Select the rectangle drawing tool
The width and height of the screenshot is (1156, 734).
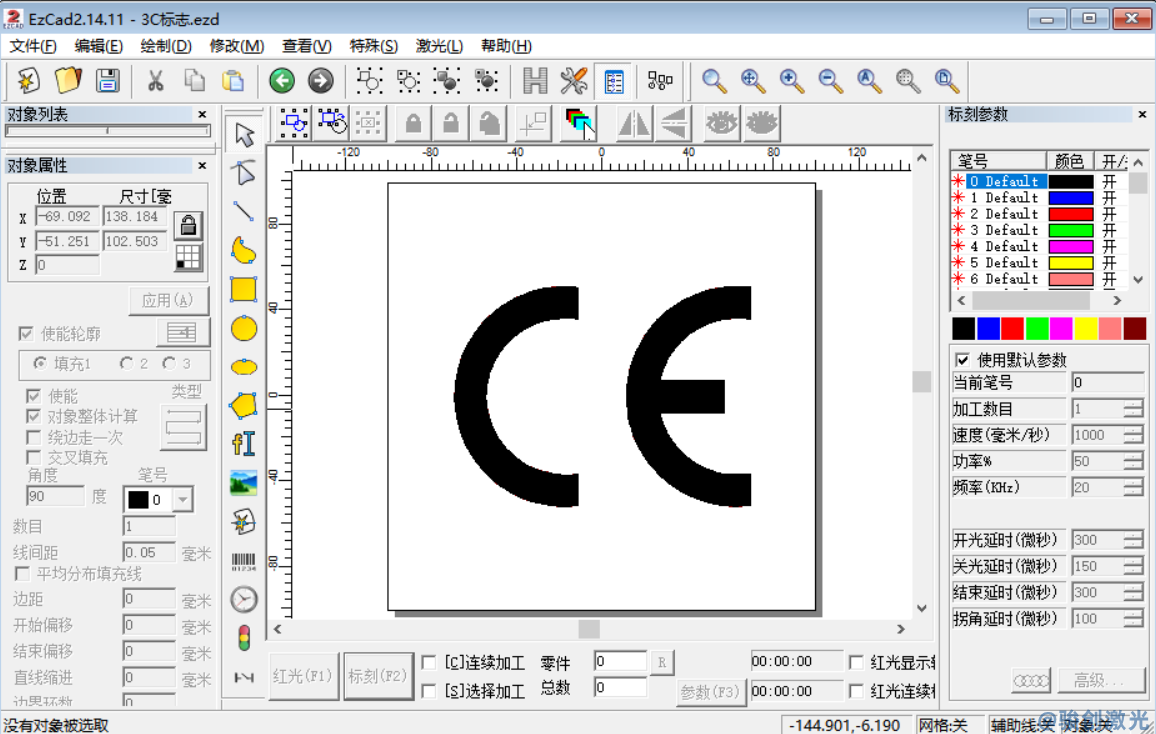pos(244,290)
